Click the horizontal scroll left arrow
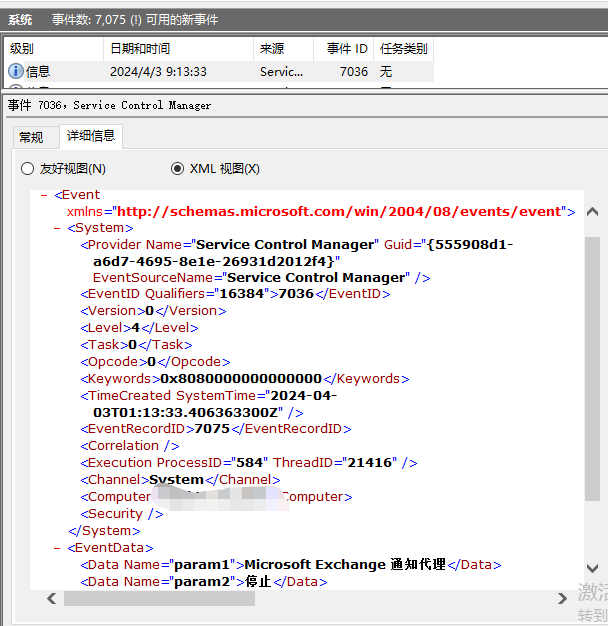Image resolution: width=608 pixels, height=626 pixels. tap(51, 598)
